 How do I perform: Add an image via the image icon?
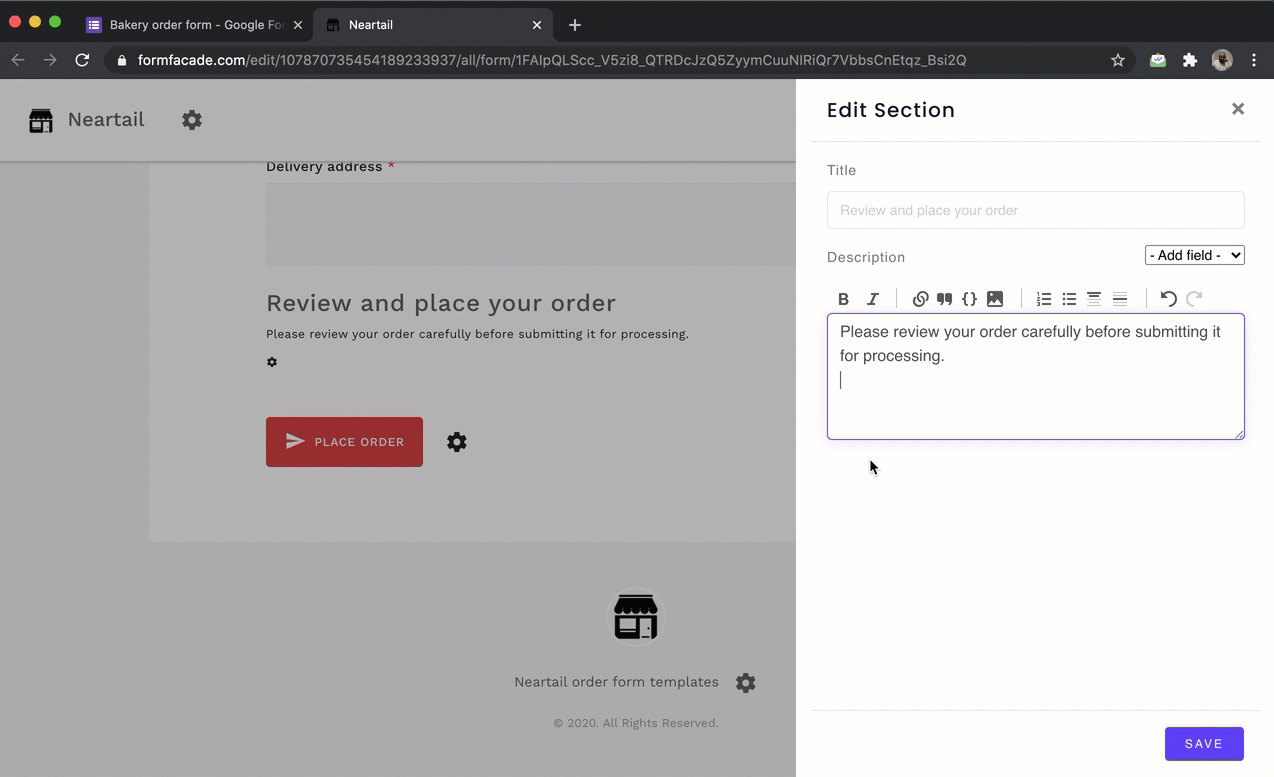coord(994,298)
